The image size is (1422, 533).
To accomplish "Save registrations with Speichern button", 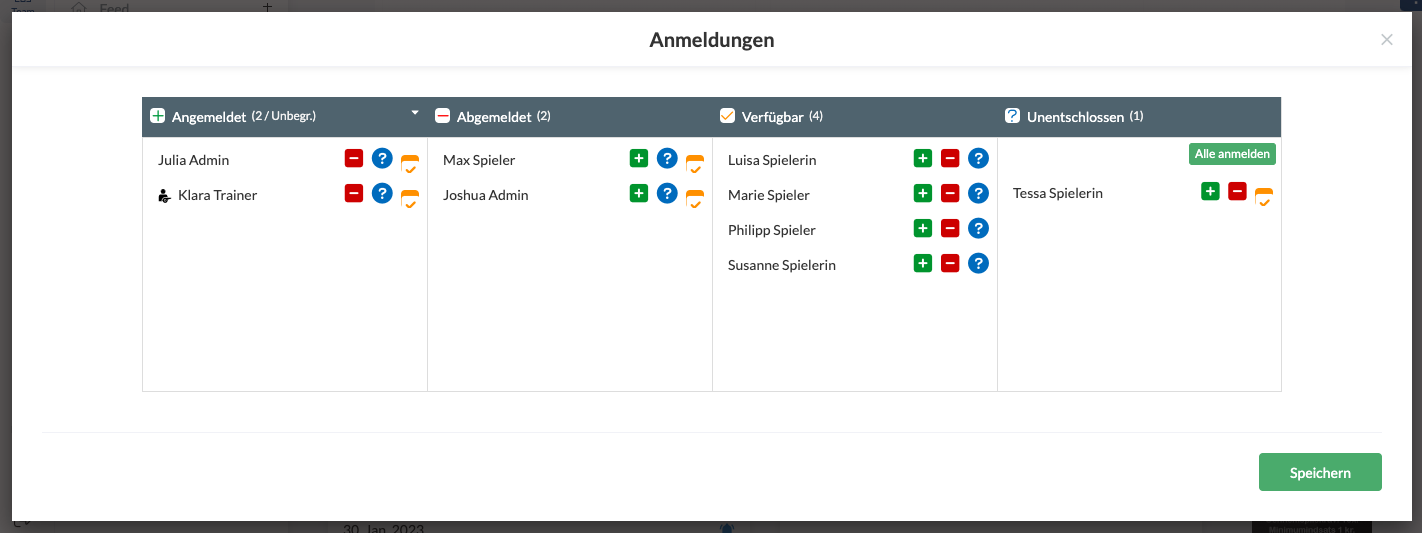I will [1319, 473].
